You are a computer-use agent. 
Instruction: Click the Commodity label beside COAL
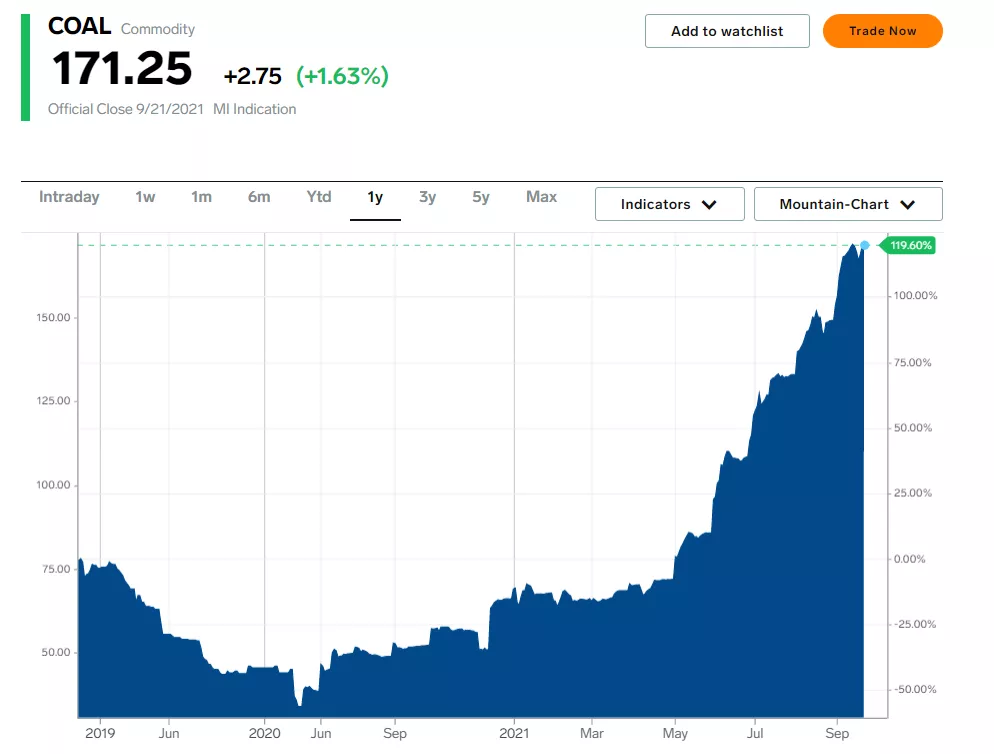tap(158, 29)
